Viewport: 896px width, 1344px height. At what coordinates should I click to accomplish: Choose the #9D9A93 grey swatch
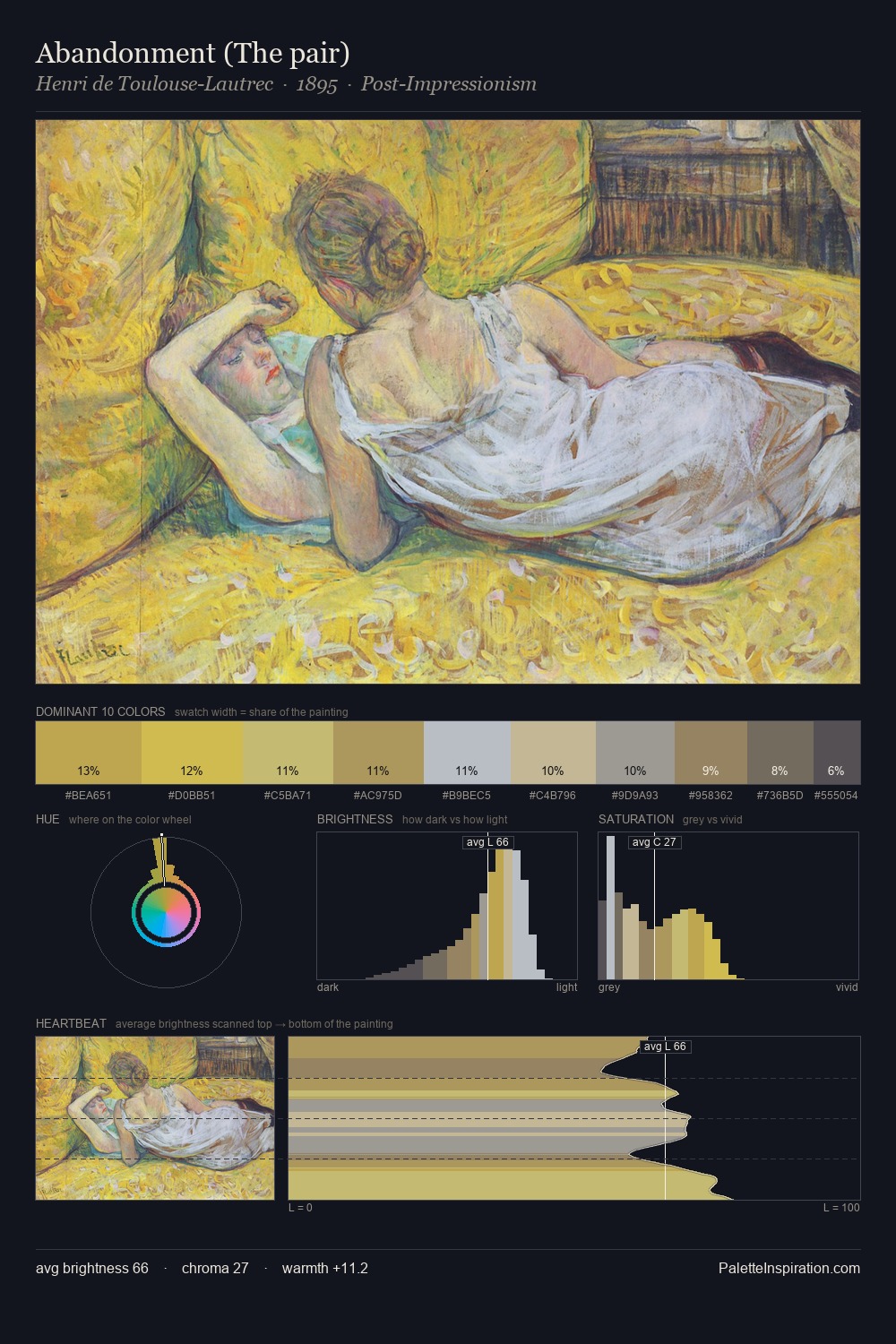(635, 753)
